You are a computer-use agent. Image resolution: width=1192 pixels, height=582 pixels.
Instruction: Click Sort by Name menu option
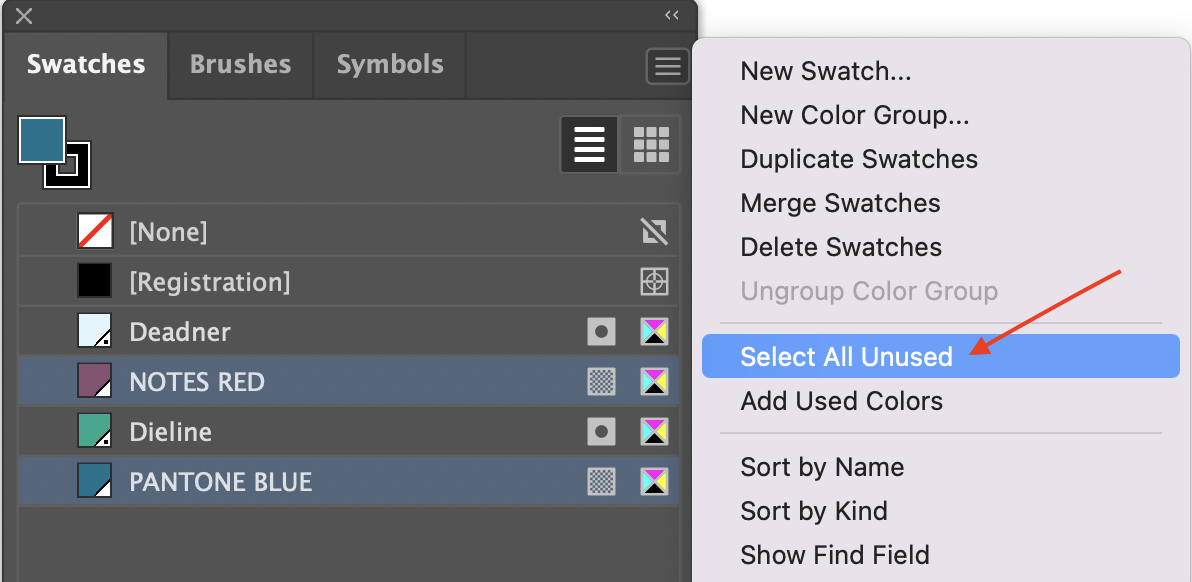pos(822,467)
